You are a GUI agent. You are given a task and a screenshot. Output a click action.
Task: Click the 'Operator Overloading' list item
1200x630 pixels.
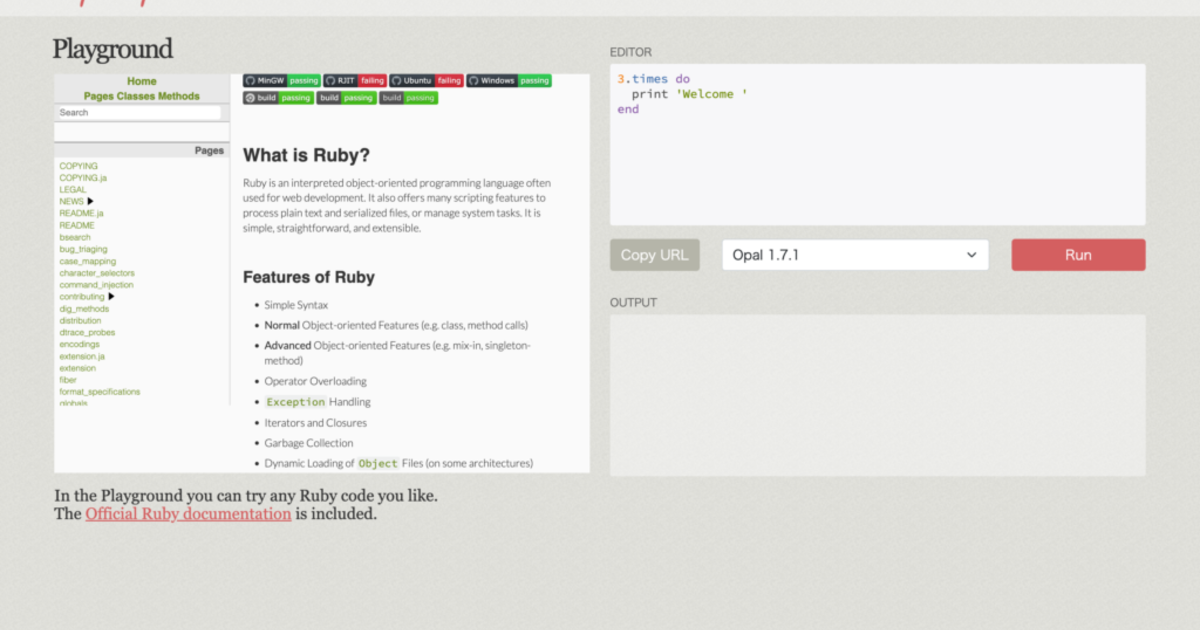315,381
